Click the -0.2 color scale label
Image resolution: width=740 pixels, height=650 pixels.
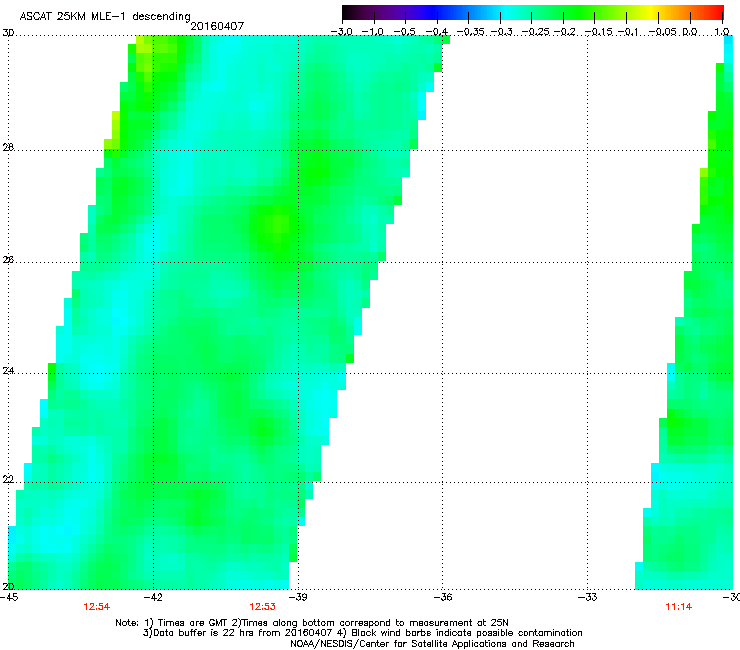pyautogui.click(x=564, y=32)
